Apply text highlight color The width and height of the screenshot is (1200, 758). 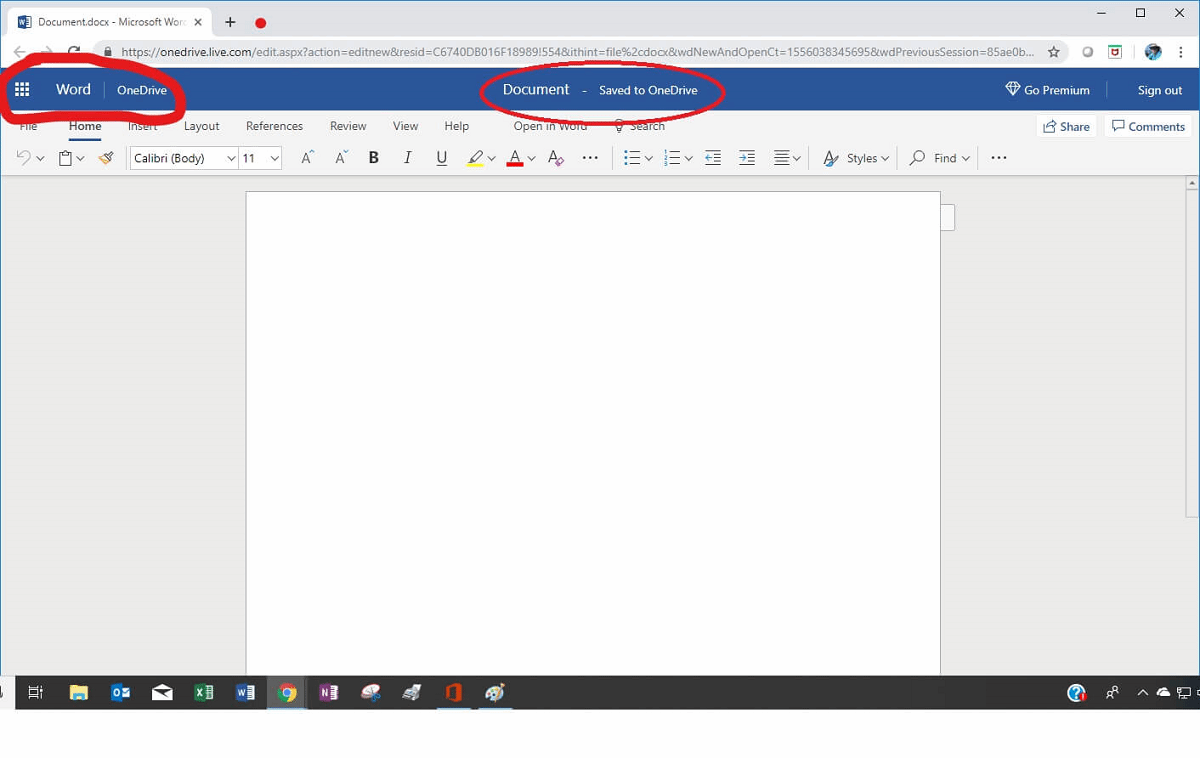tap(475, 157)
